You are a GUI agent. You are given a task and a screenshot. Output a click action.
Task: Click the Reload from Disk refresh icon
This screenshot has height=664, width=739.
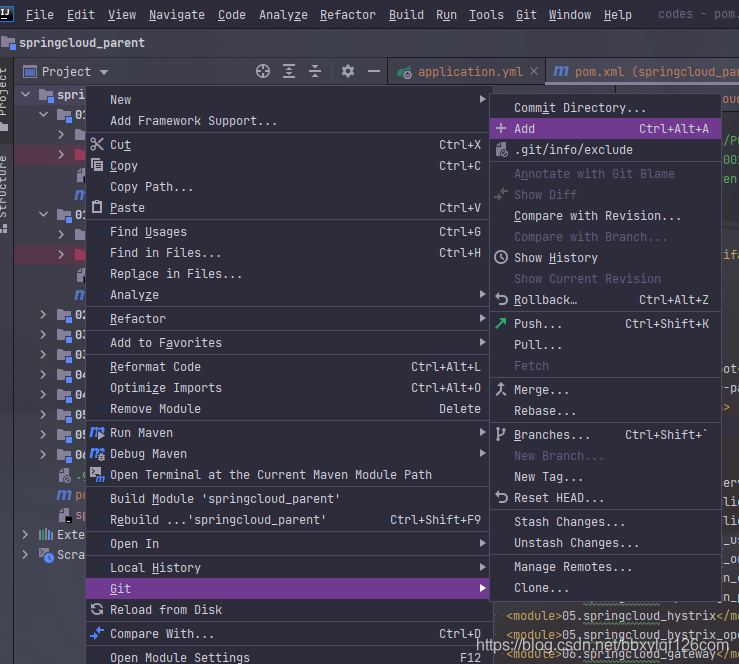[97, 609]
